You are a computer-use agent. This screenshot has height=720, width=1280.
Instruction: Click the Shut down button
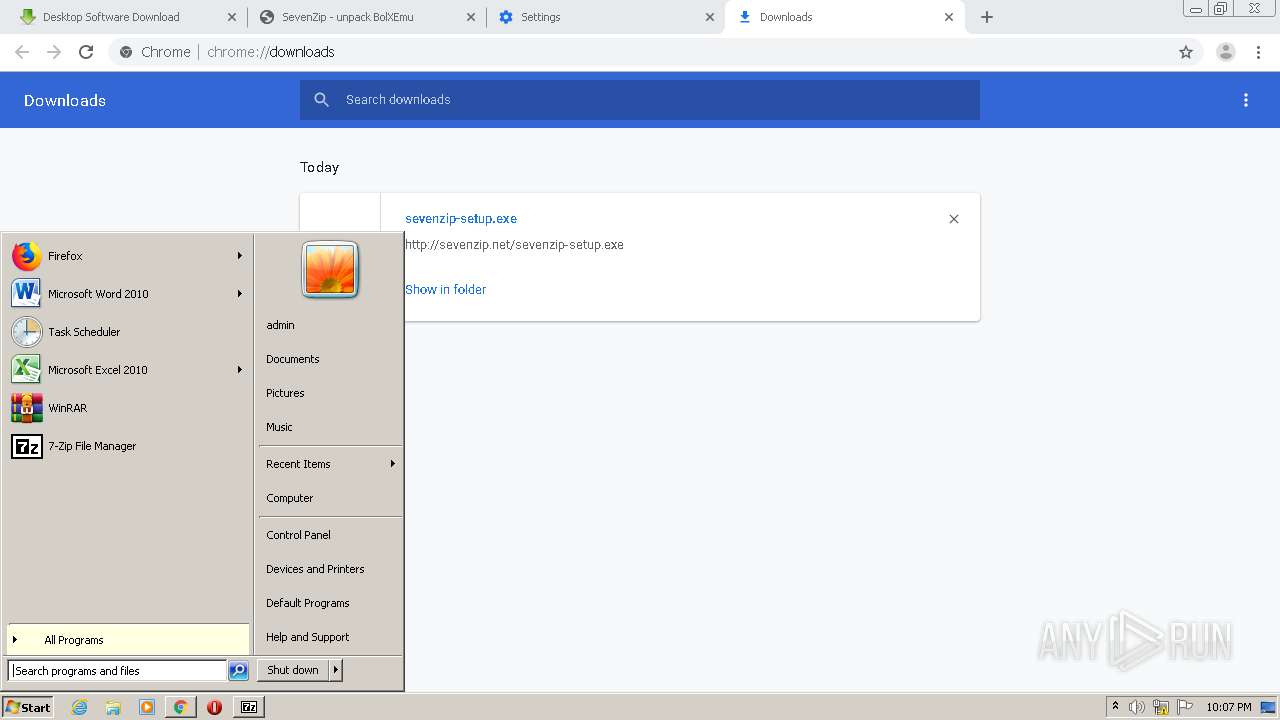(x=293, y=670)
